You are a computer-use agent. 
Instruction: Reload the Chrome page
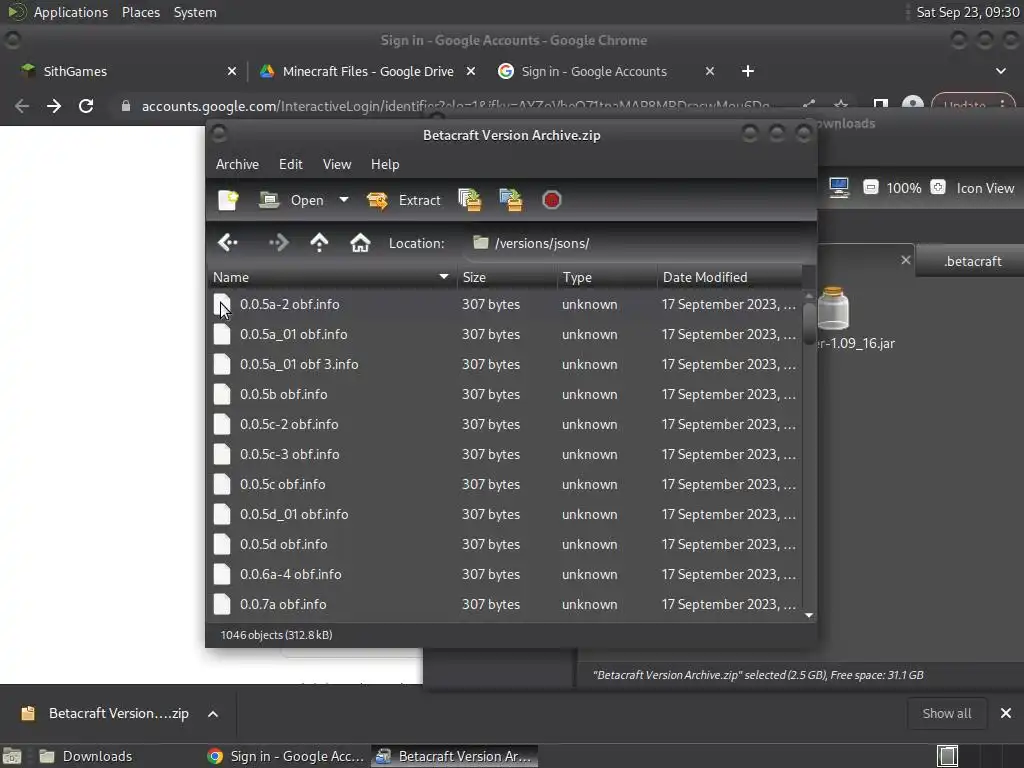tap(86, 106)
